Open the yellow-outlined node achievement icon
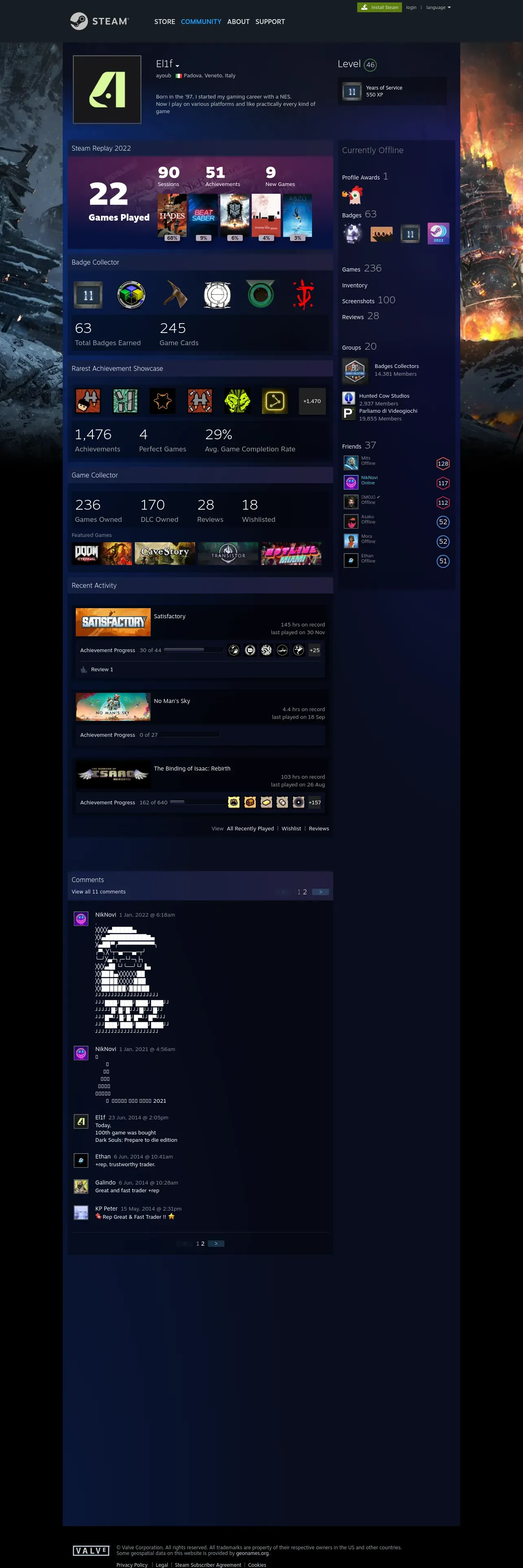The width and height of the screenshot is (523, 1568). [275, 401]
